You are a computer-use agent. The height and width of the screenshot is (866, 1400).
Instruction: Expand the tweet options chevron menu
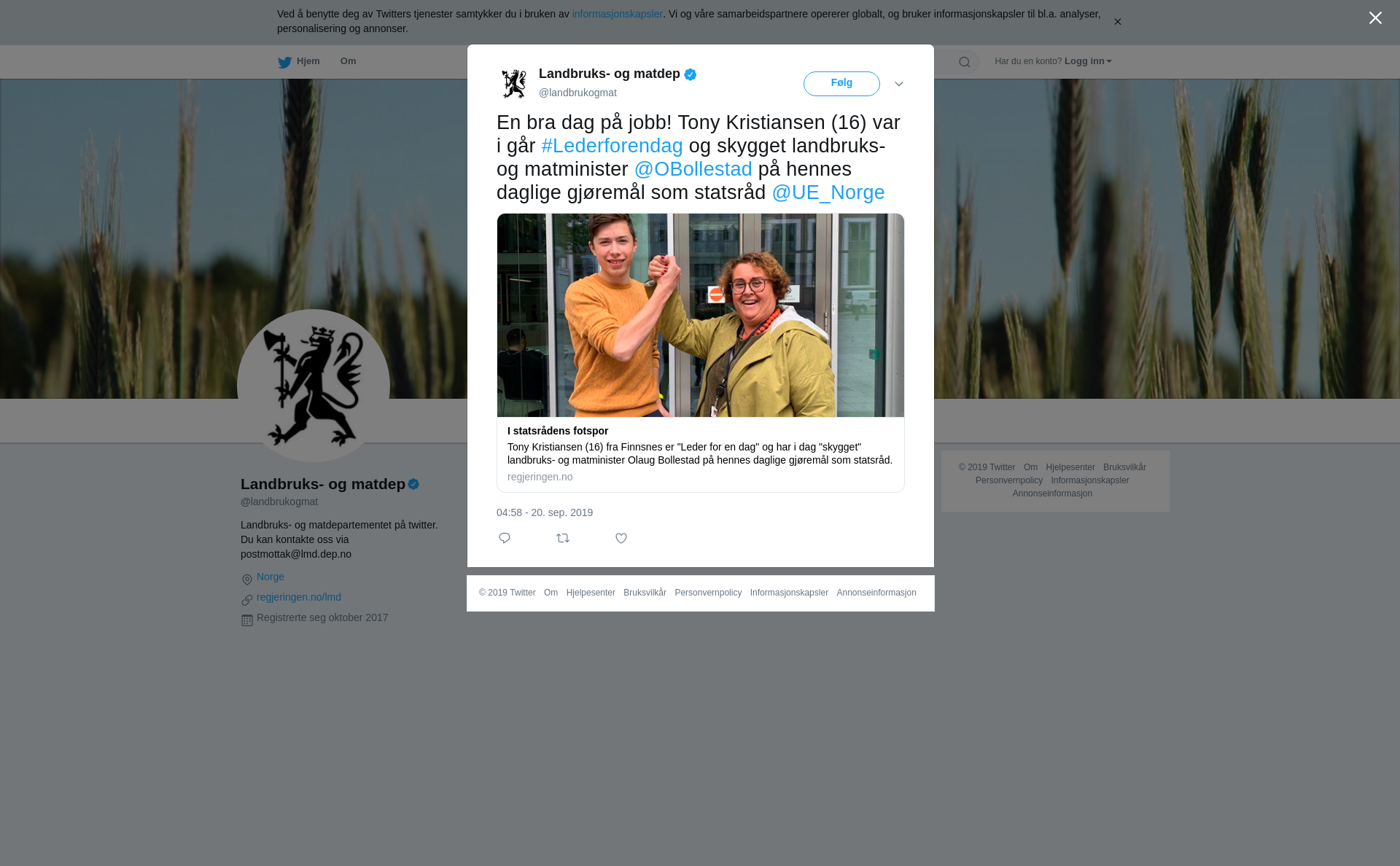(899, 84)
